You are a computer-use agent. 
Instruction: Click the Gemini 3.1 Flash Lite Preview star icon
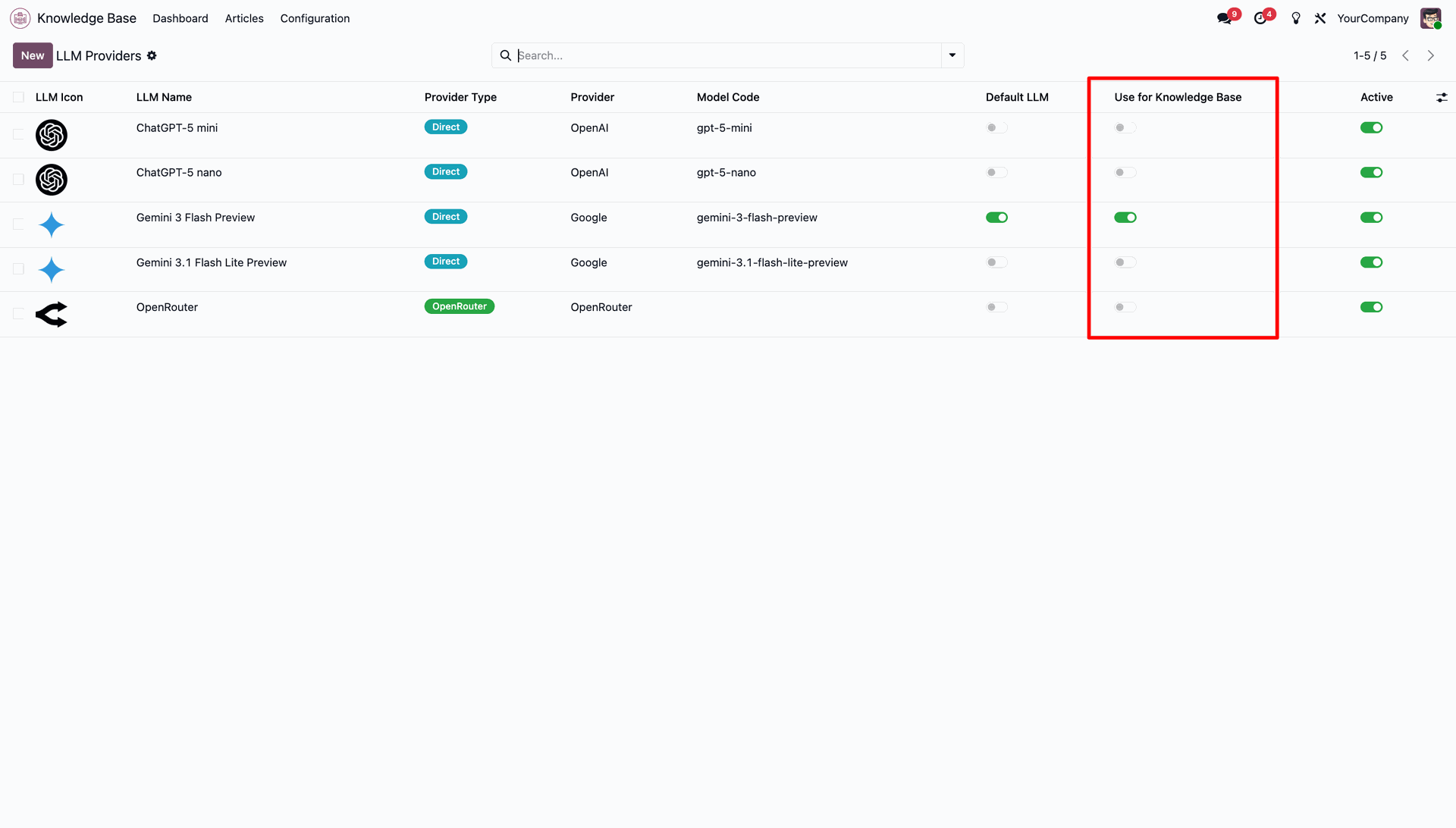[52, 269]
